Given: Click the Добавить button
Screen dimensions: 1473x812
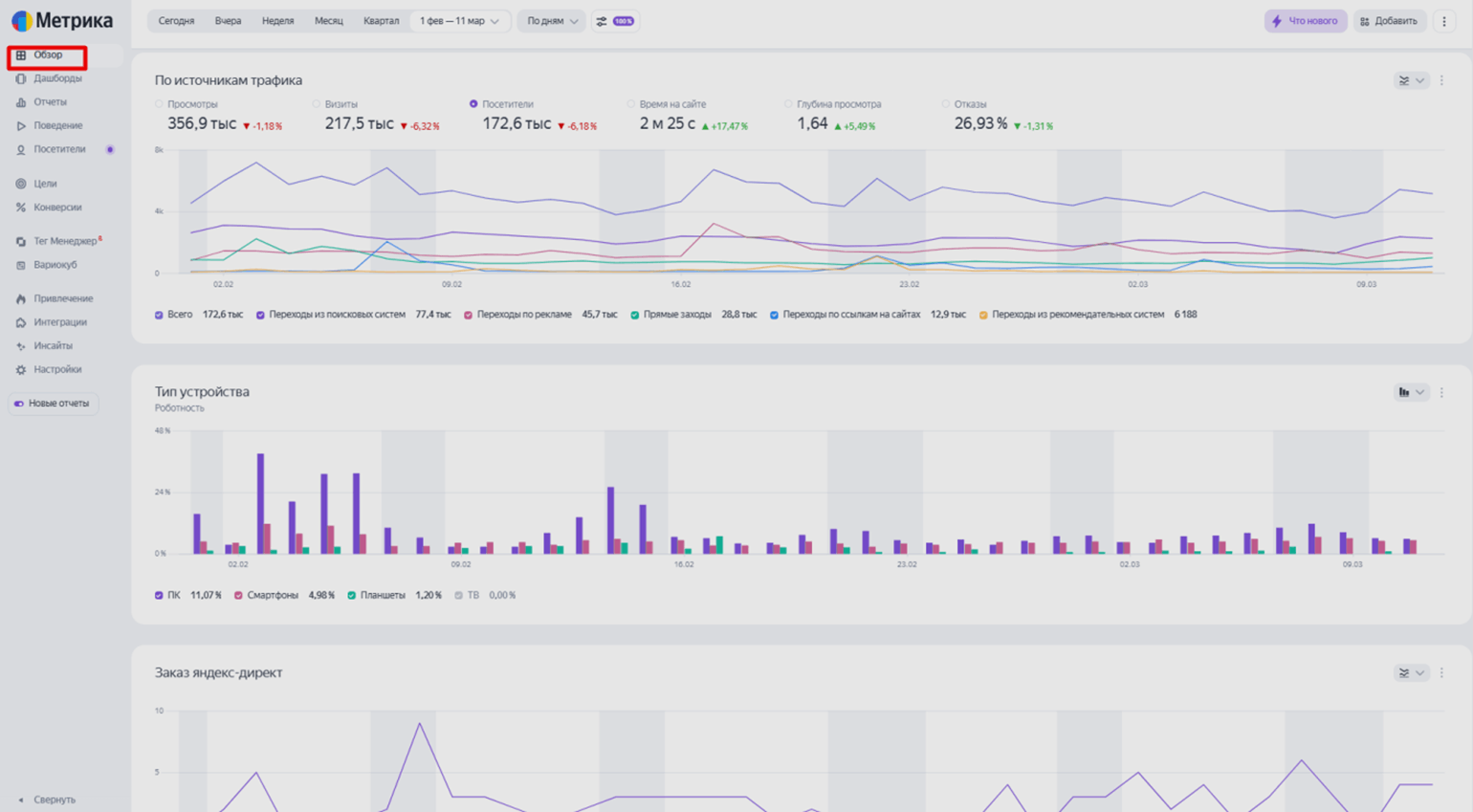Looking at the screenshot, I should click(1389, 21).
